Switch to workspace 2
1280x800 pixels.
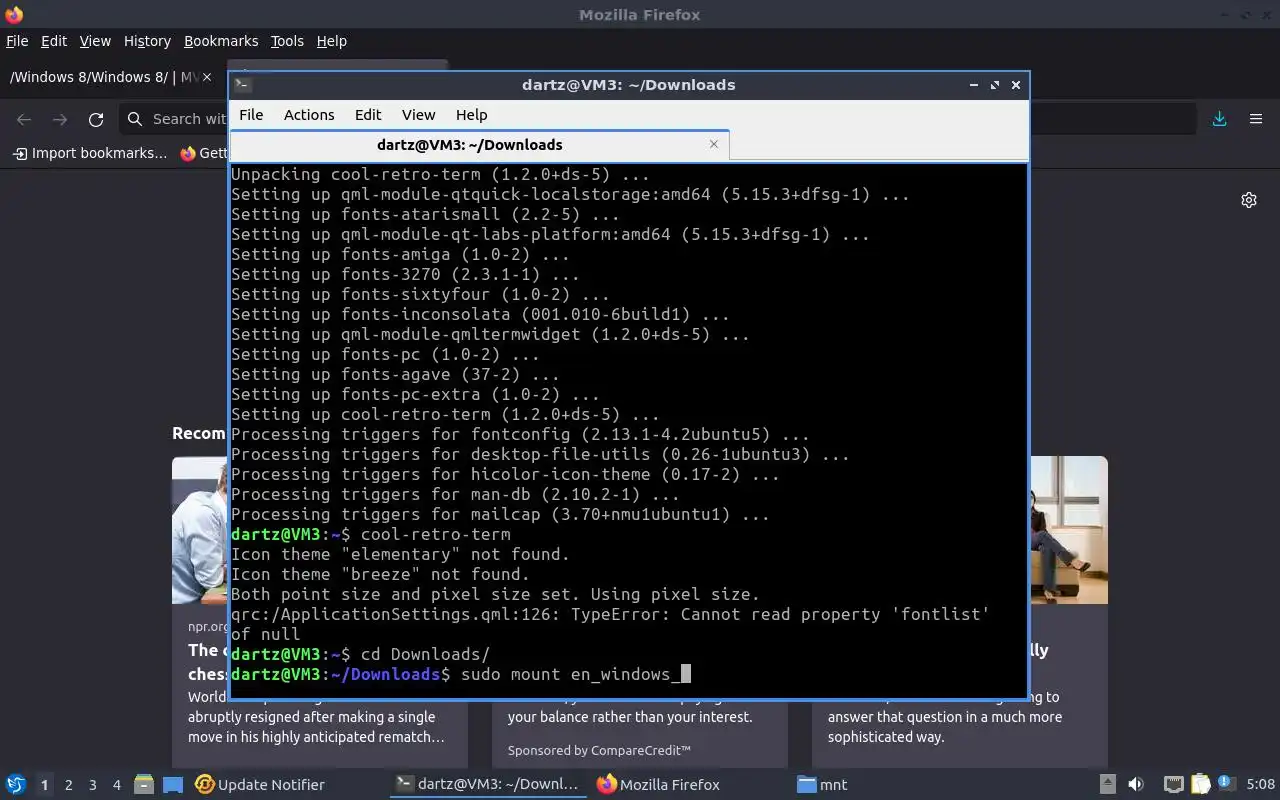pos(69,785)
